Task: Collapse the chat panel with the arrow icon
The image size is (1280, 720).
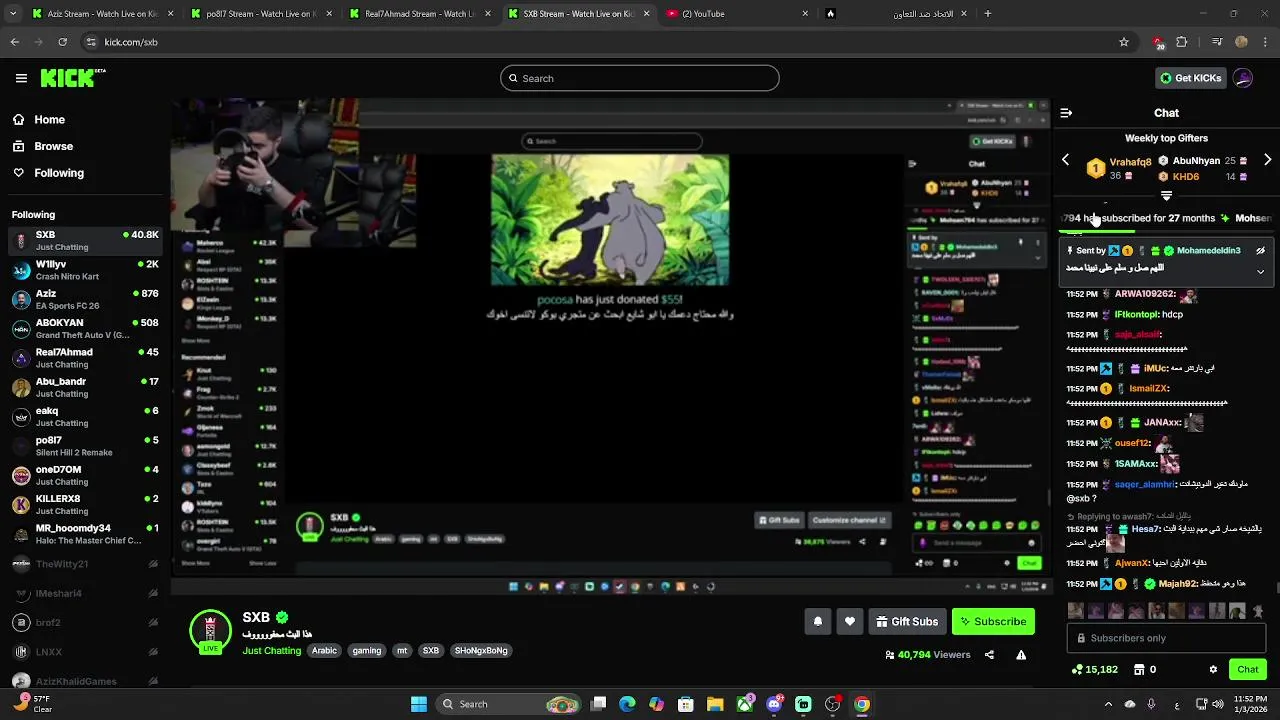Action: [1066, 113]
